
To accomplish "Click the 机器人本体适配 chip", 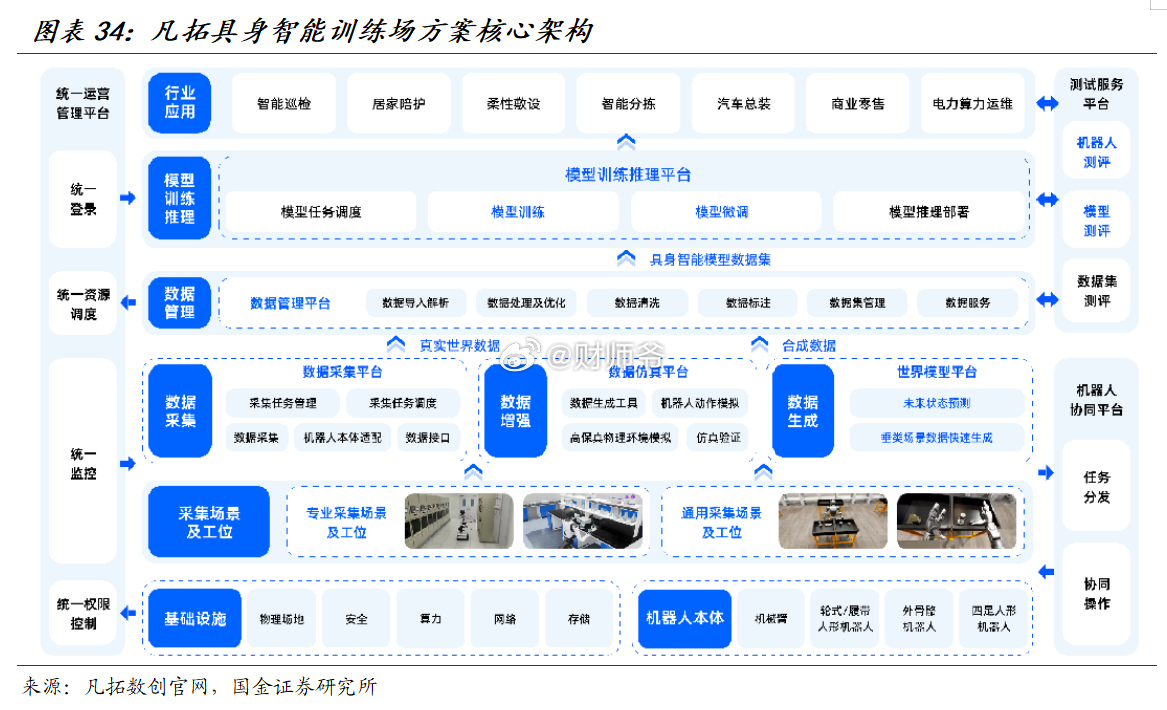I will click(342, 438).
